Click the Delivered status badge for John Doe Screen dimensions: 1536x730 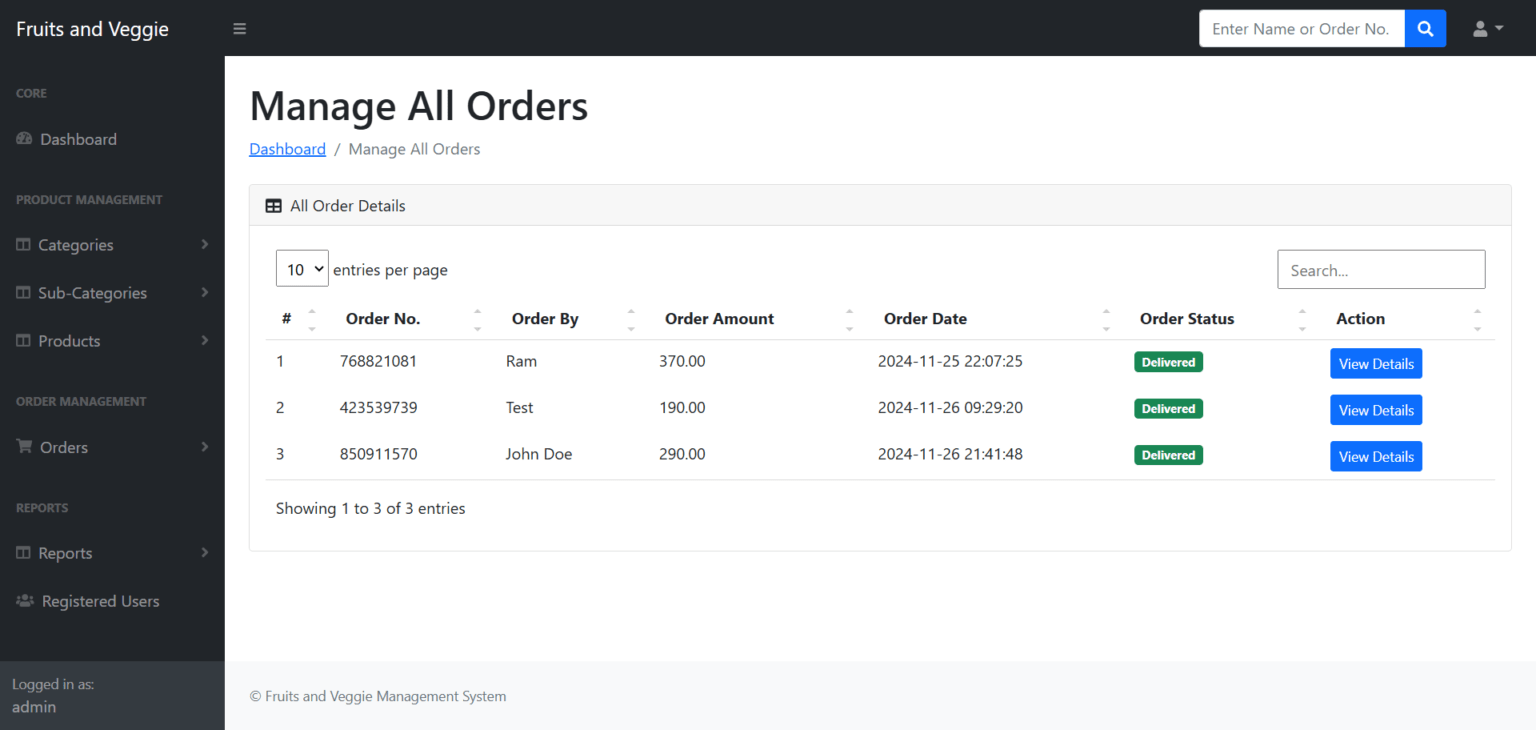click(1168, 455)
